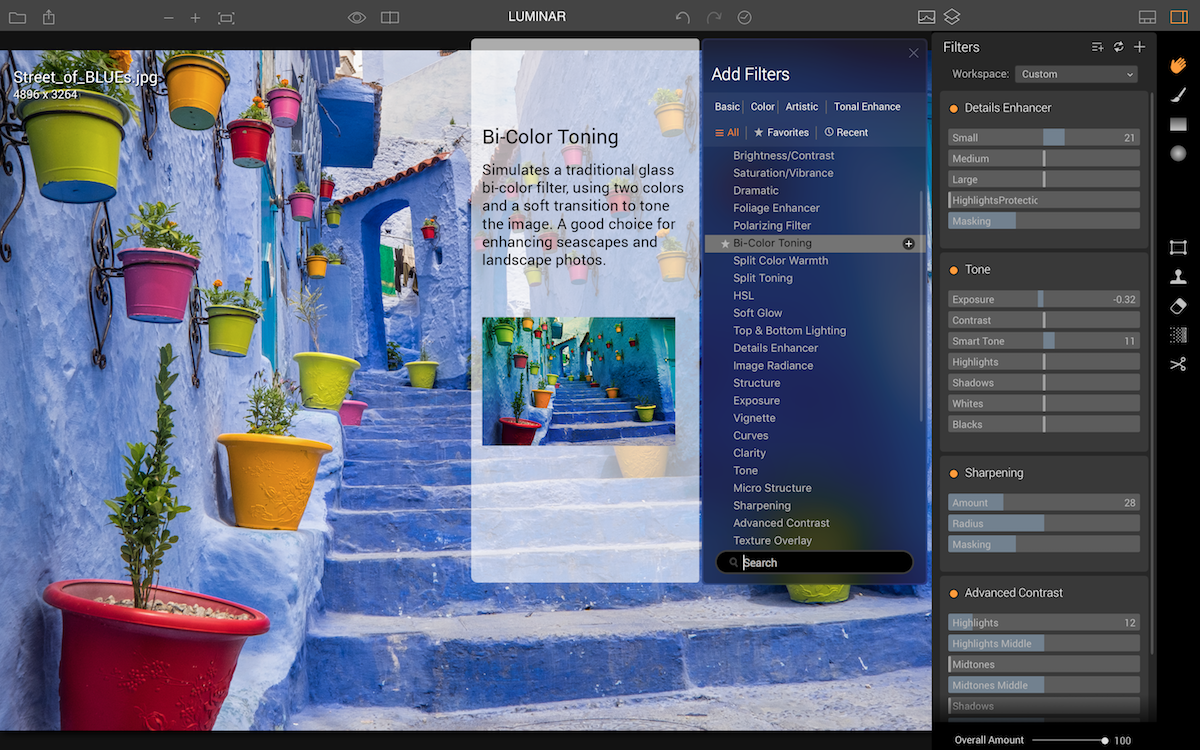Click the undo arrow icon
The width and height of the screenshot is (1200, 750).
coord(683,18)
